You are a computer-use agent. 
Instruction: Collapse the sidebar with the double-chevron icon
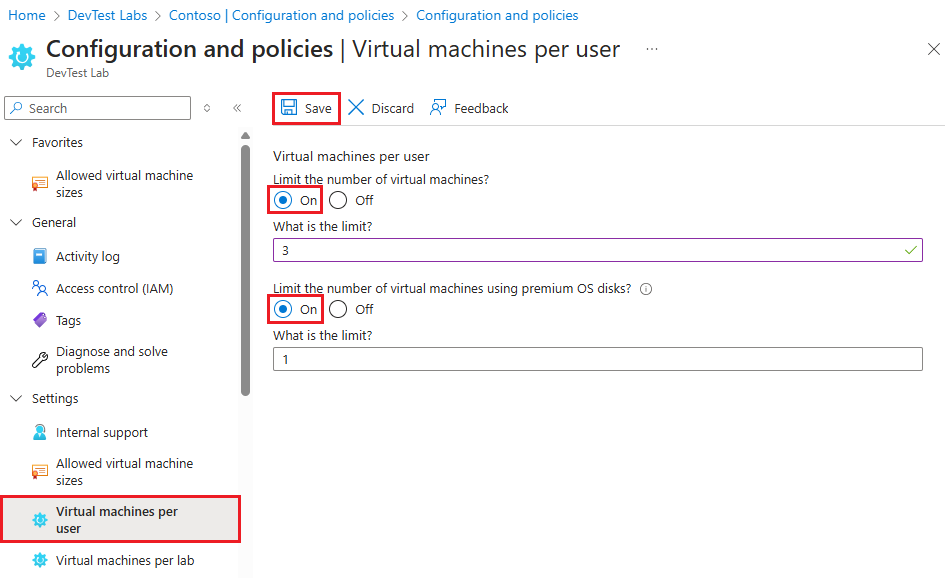point(237,108)
